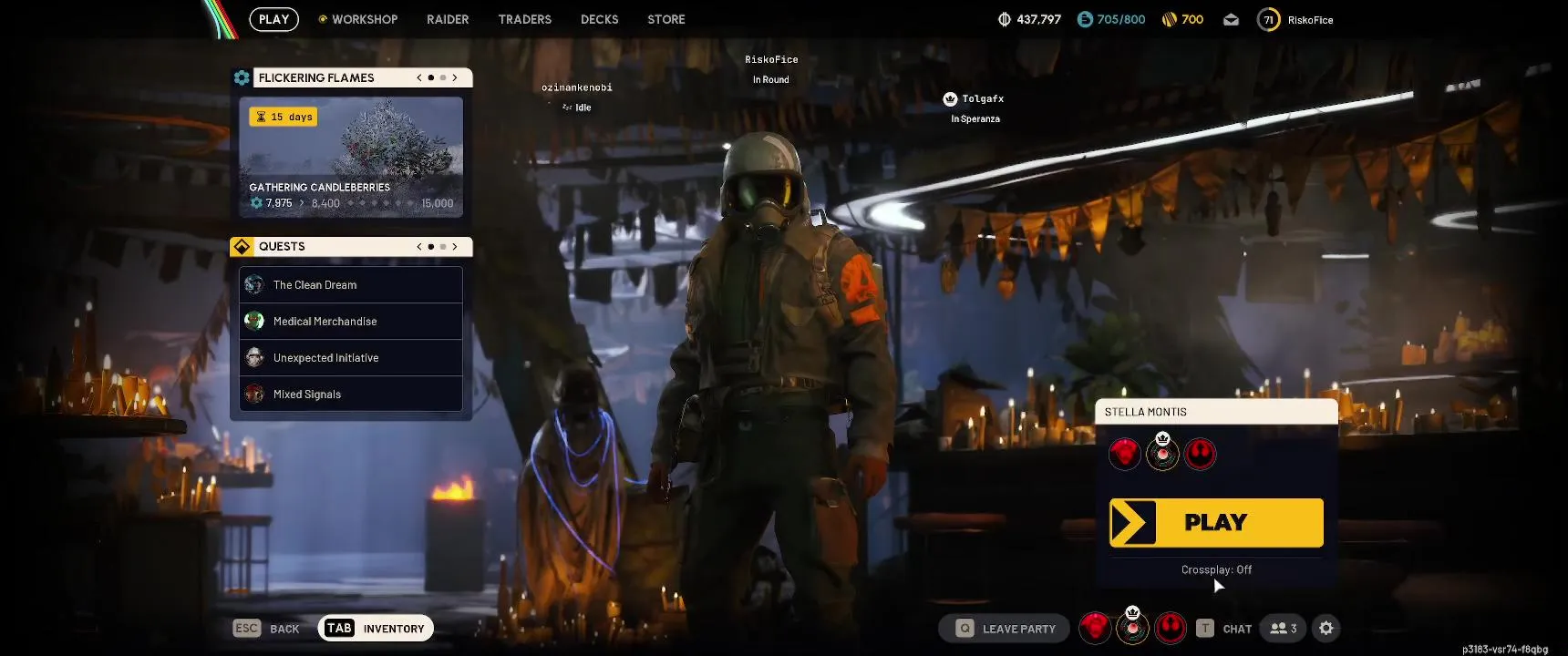Click the crown leader icon beside Tolgafx
The width and height of the screenshot is (1568, 656).
[x=950, y=98]
